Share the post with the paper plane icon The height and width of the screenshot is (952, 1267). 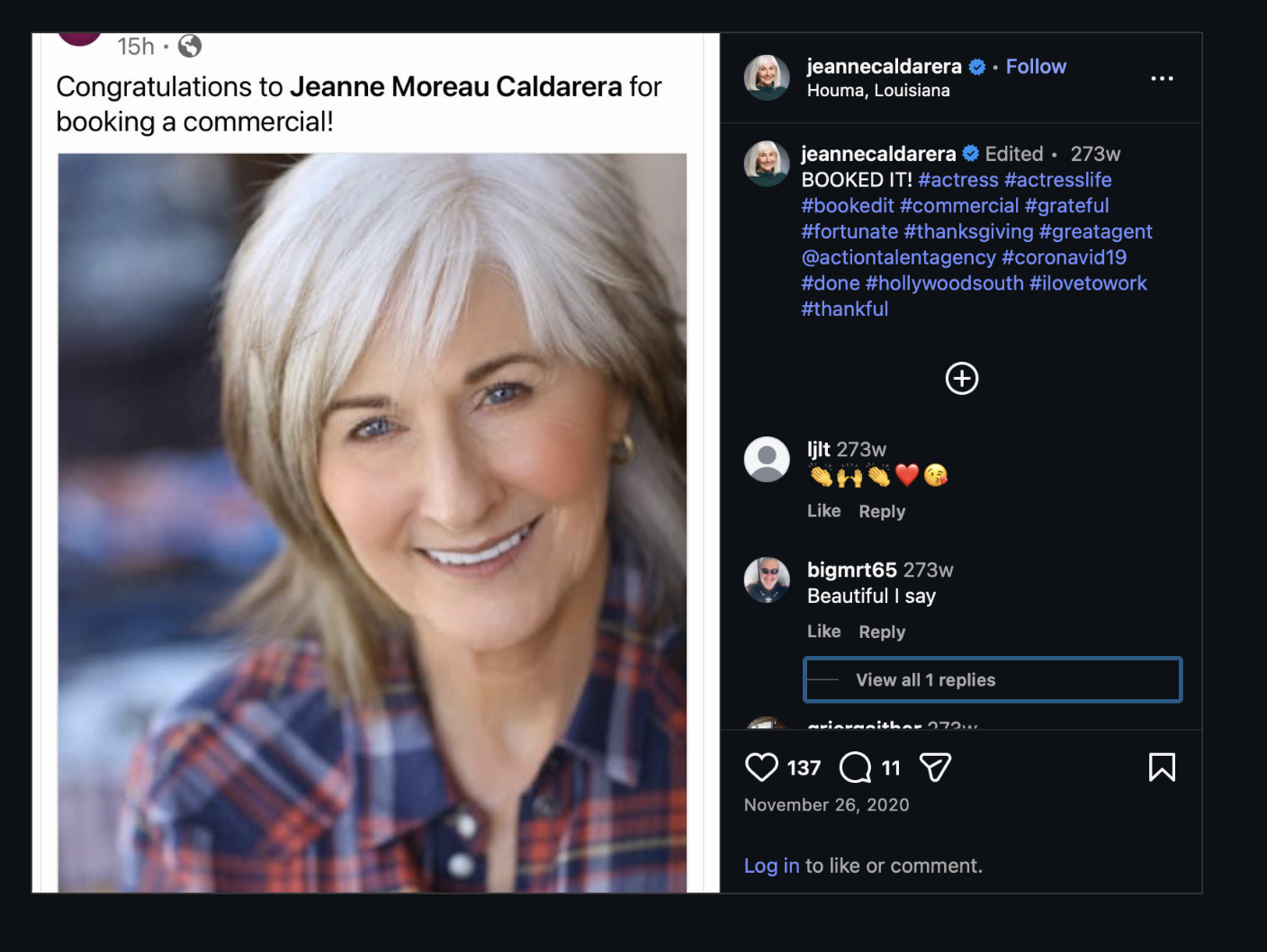tap(935, 768)
